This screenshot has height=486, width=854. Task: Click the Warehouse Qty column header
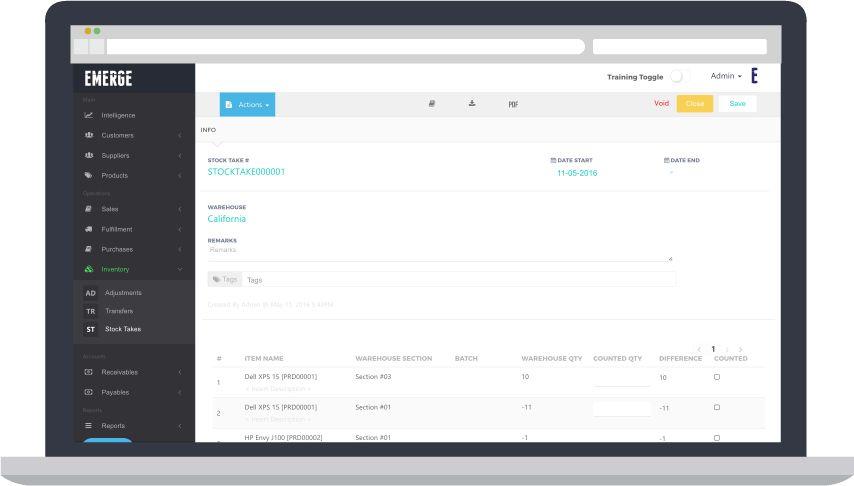552,359
